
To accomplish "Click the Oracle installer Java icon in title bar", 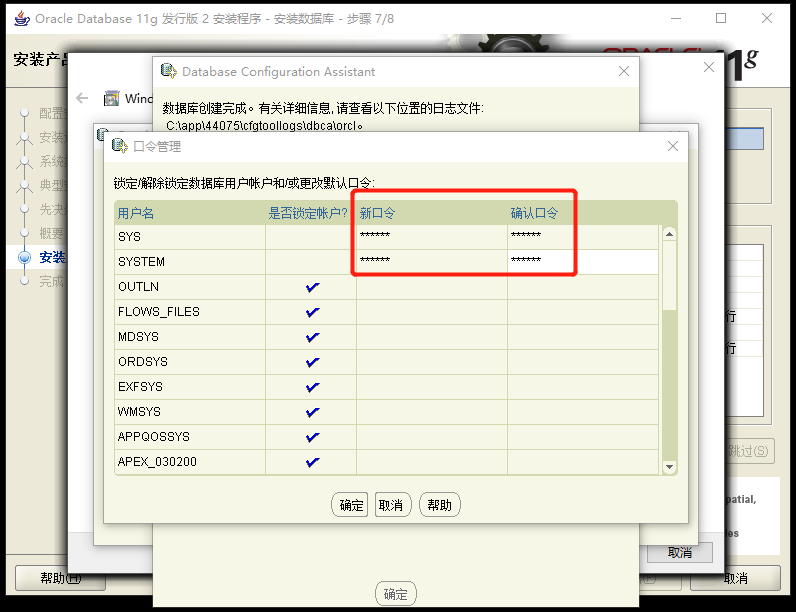I will click(x=22, y=19).
